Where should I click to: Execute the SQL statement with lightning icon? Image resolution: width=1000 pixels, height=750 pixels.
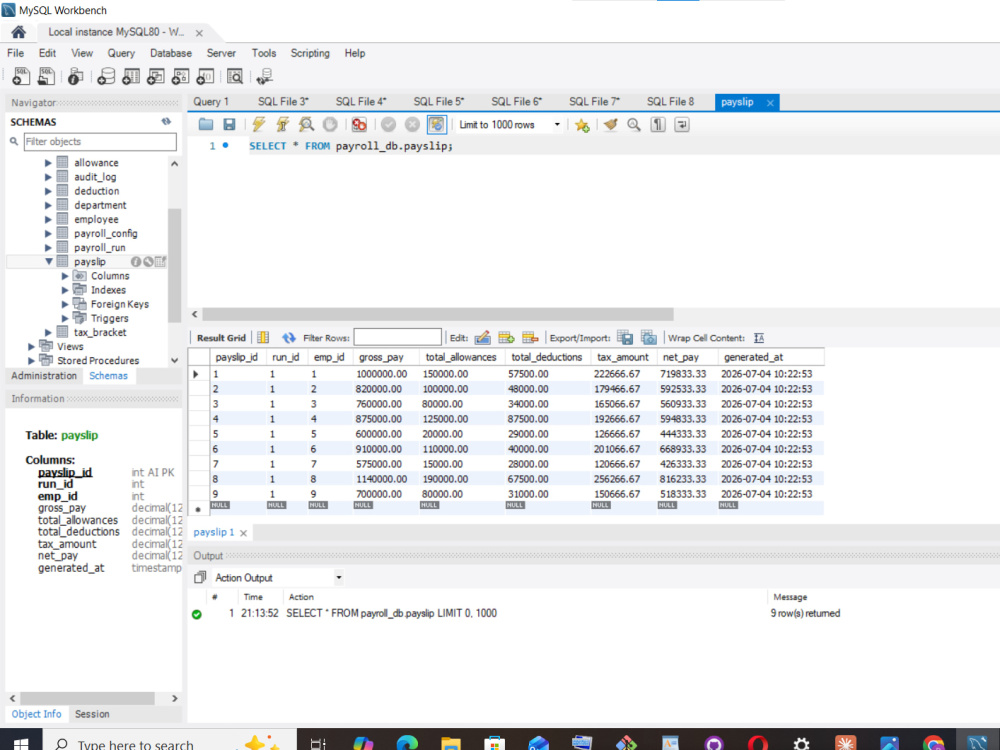[x=258, y=124]
